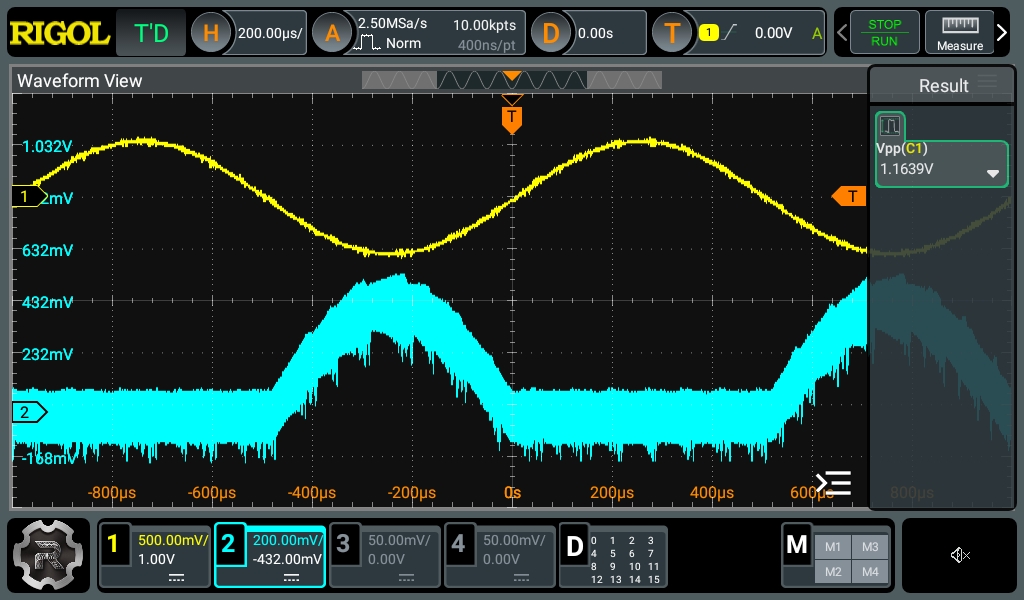Viewport: 1024px width, 600px height.
Task: Toggle math M1 button
Action: [833, 546]
